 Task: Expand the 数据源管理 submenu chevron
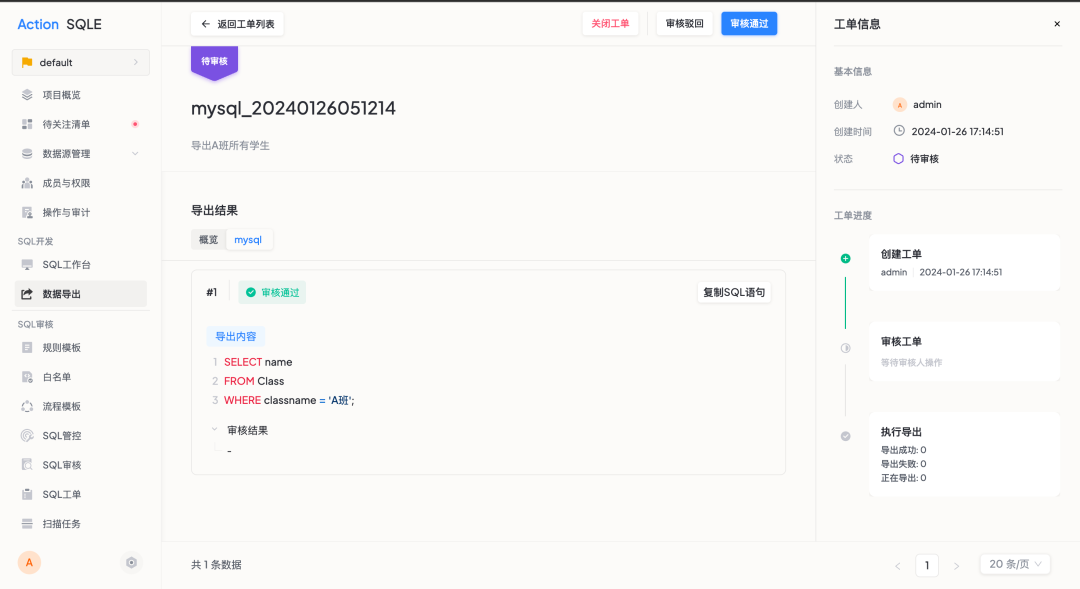[135, 154]
